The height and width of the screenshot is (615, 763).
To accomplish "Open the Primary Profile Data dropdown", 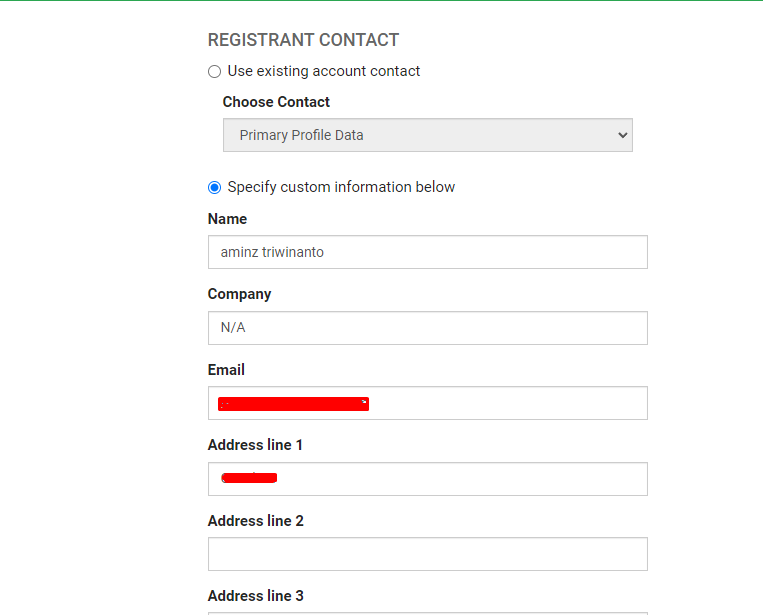I will click(428, 135).
